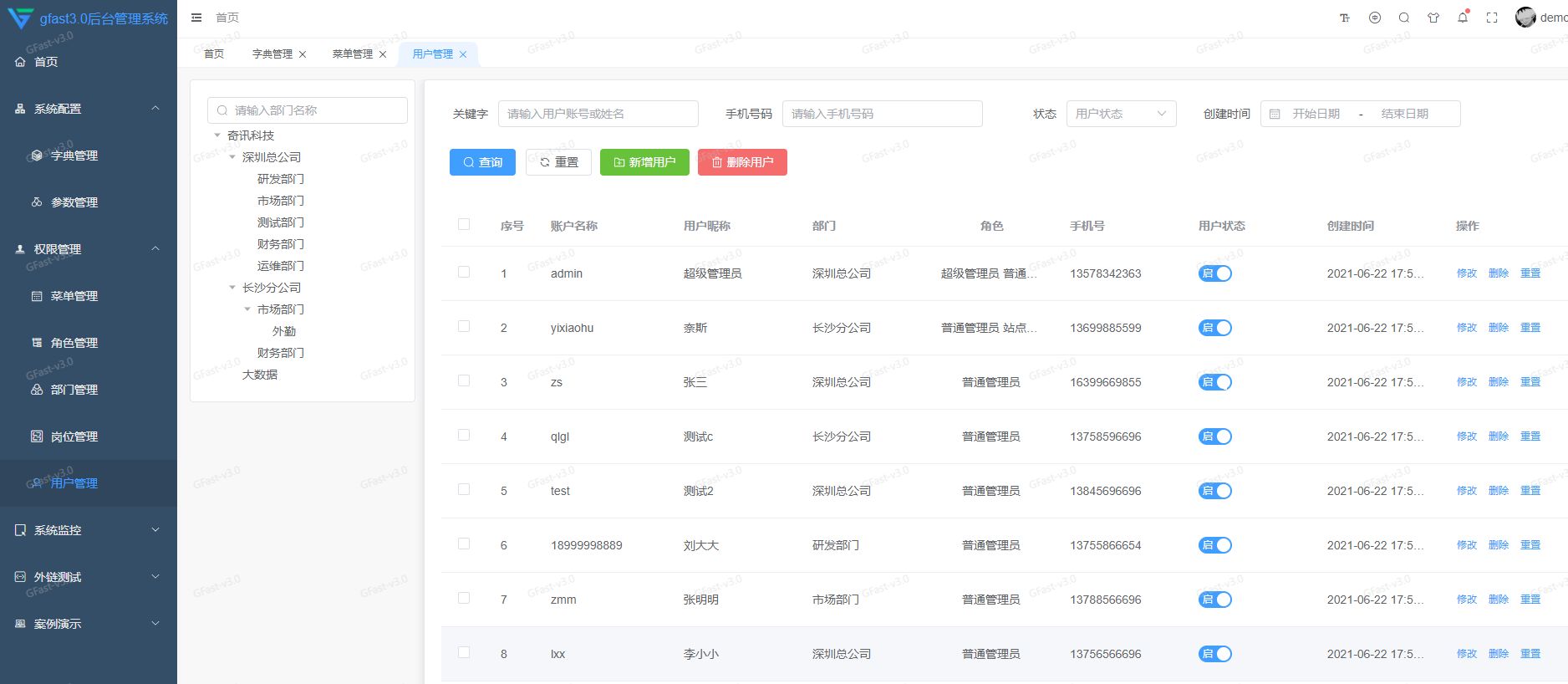Viewport: 1568px width, 684px height.
Task: Toggle user status switch for admin
Action: click(x=1215, y=273)
